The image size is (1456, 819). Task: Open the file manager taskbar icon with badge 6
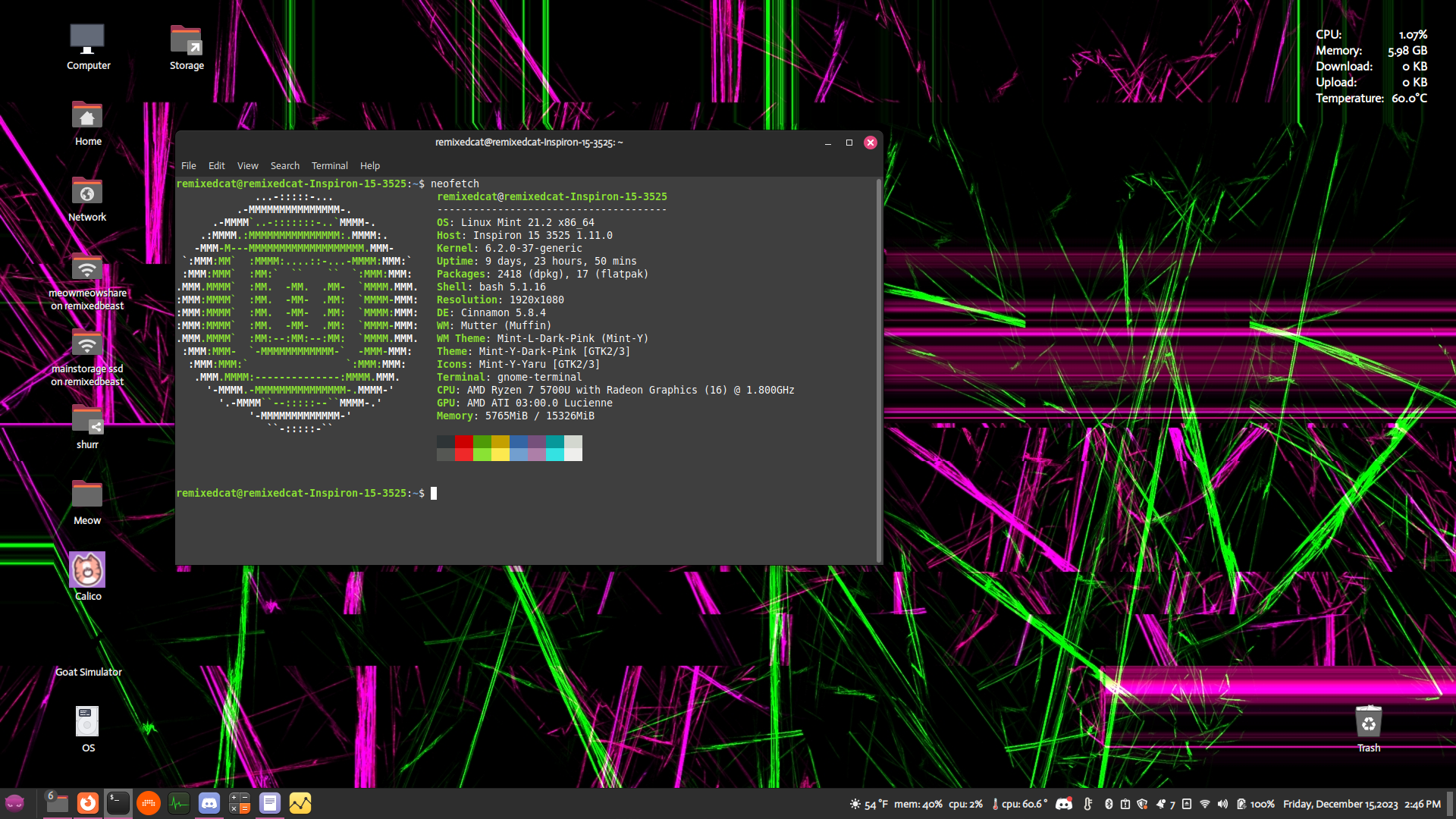(57, 803)
